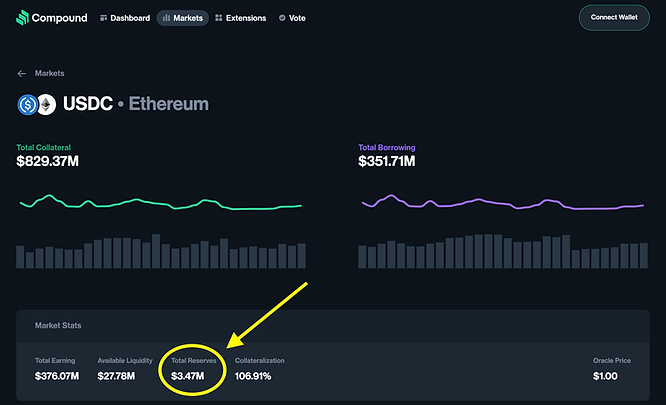Click the collateral bar chart
Image resolution: width=666 pixels, height=405 pixels.
(x=161, y=251)
